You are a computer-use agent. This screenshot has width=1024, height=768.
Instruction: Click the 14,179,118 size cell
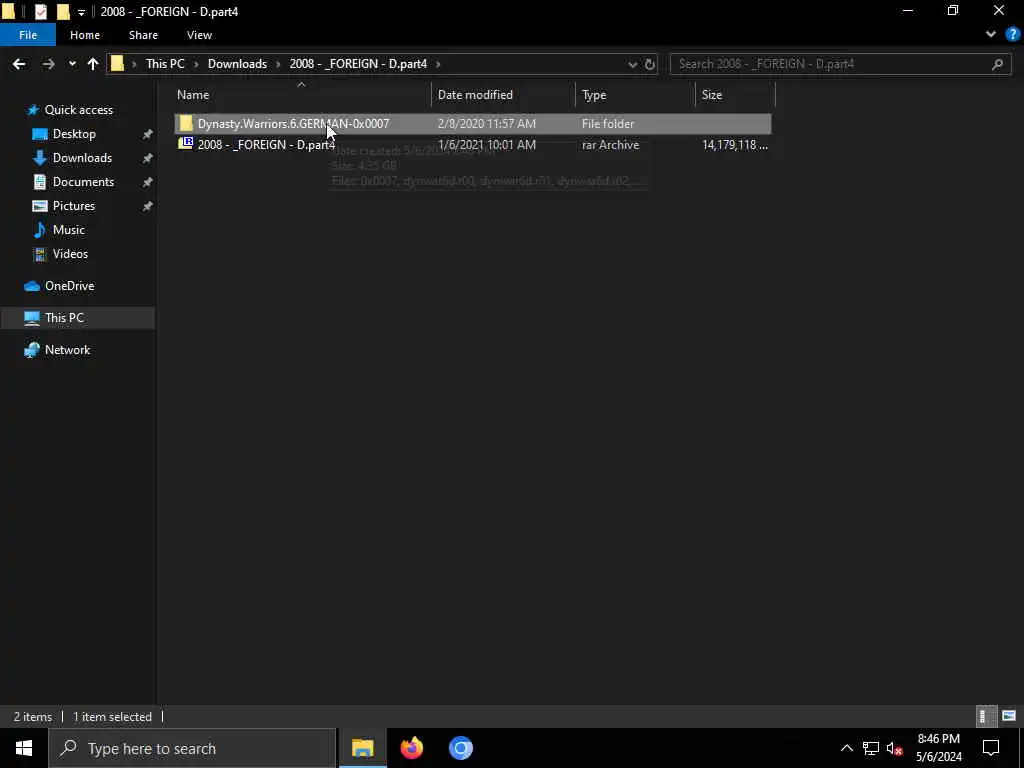(x=735, y=145)
